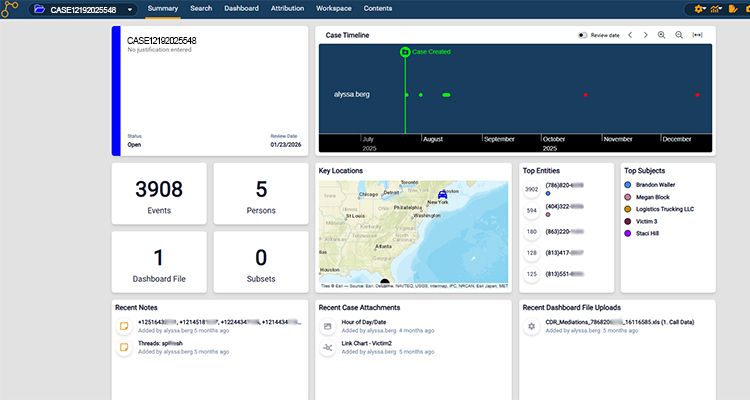Go to previous timeline period arrow
750x400 pixels.
click(630, 35)
